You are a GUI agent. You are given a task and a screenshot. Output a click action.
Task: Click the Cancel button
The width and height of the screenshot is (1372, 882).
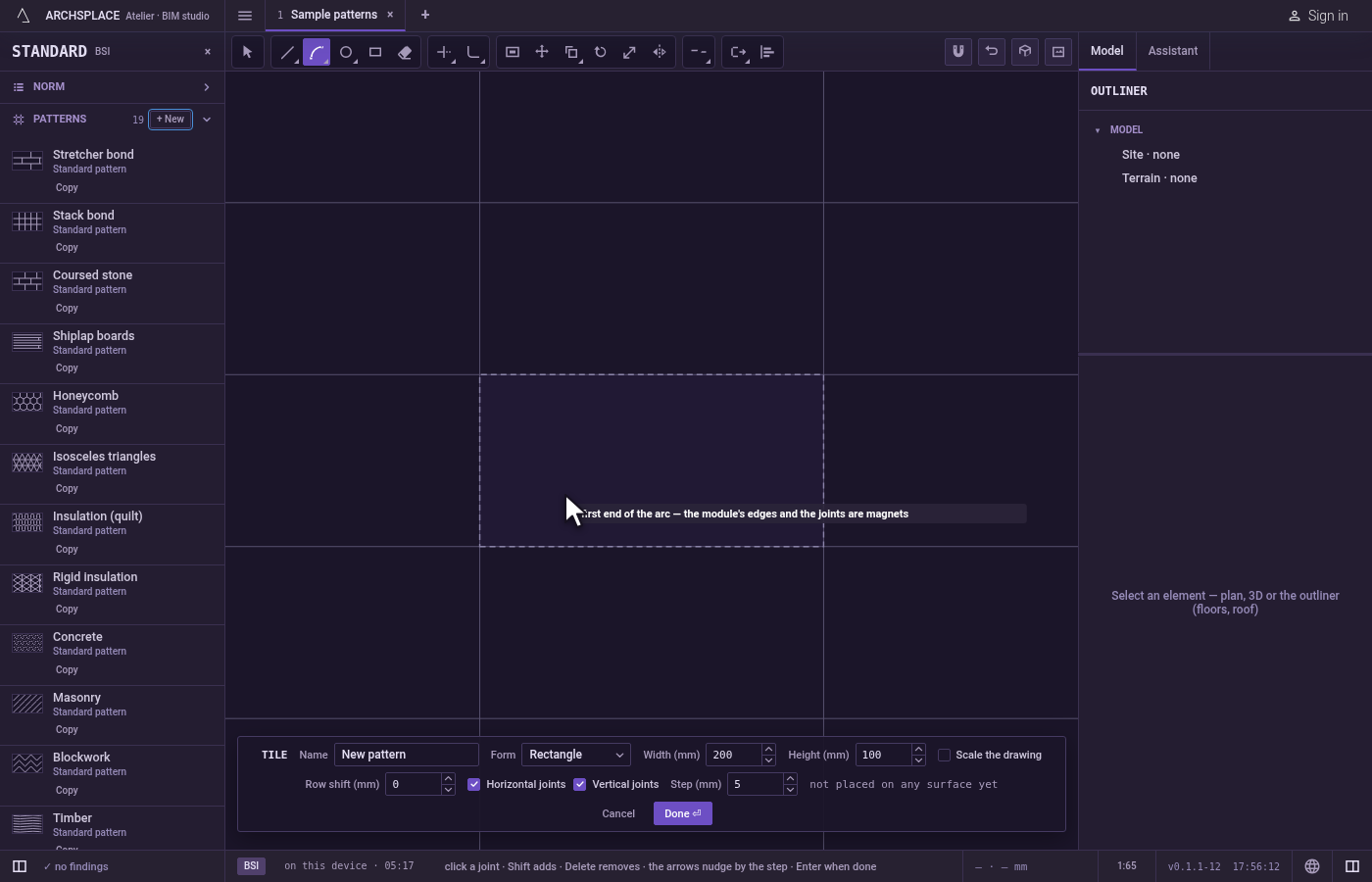(618, 813)
